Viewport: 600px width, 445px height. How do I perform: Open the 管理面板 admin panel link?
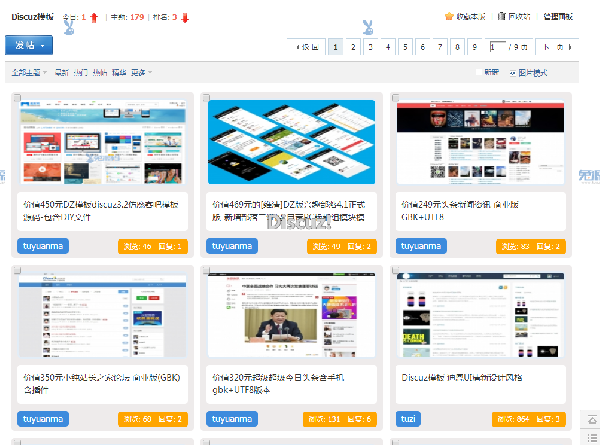558,16
